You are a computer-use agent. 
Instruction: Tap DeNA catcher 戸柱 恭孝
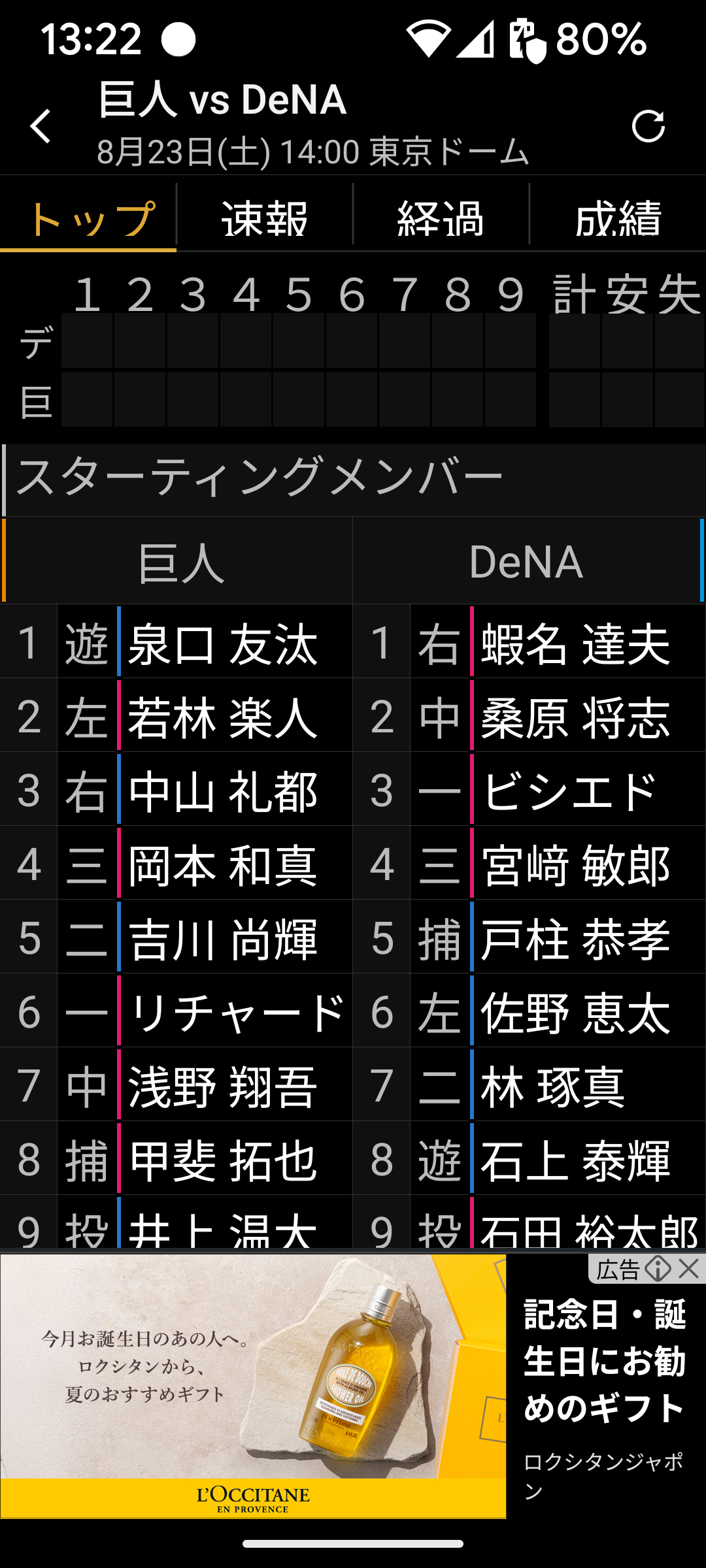pos(575,939)
